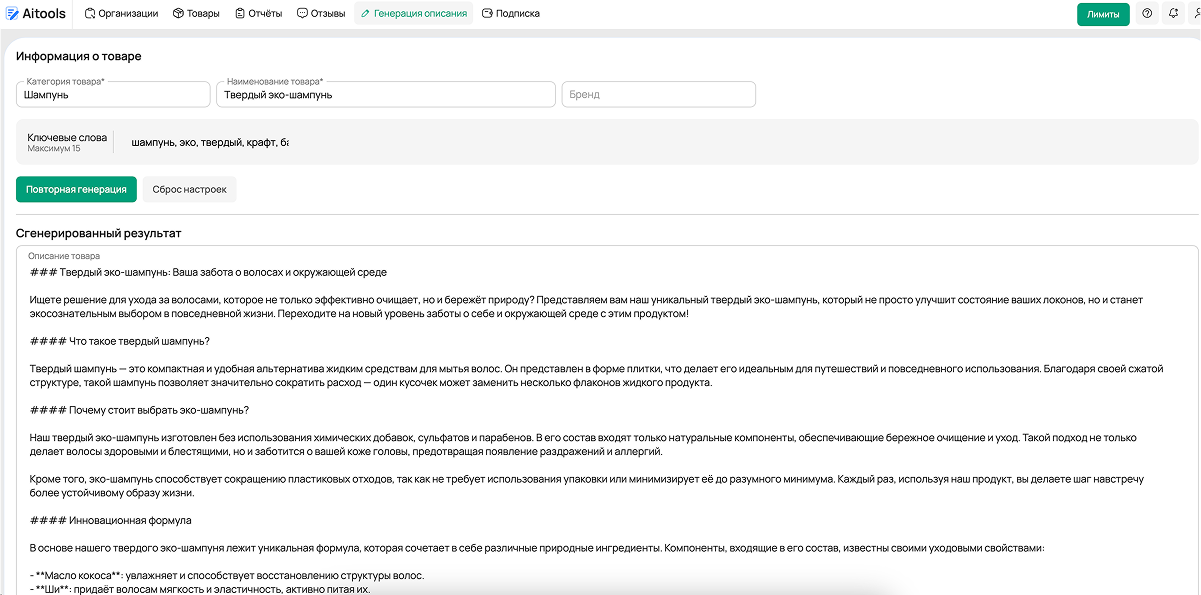Click the speech bubble icon beside Отзывы

click(x=302, y=14)
